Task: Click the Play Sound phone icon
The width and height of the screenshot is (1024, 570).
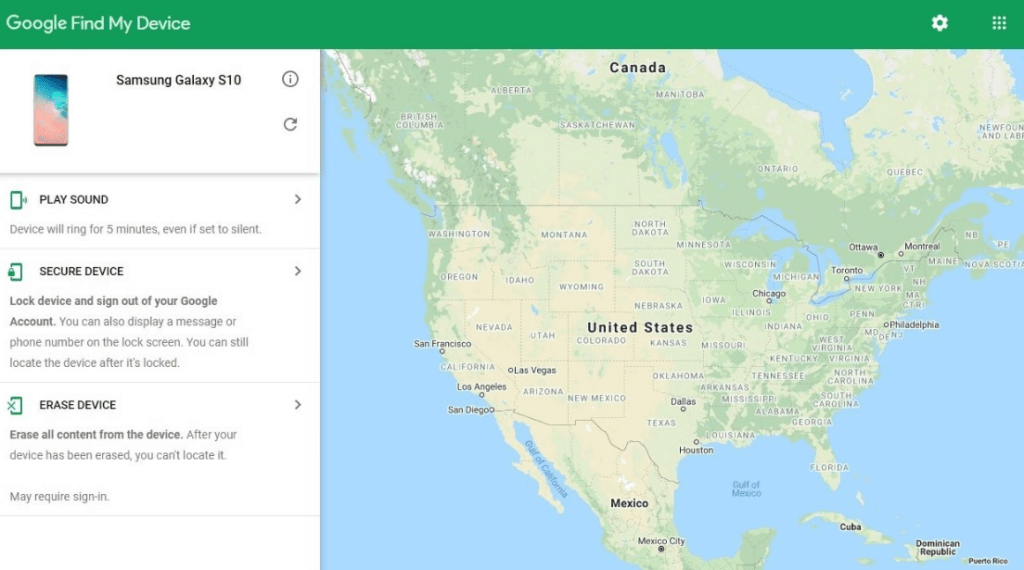Action: coord(17,200)
